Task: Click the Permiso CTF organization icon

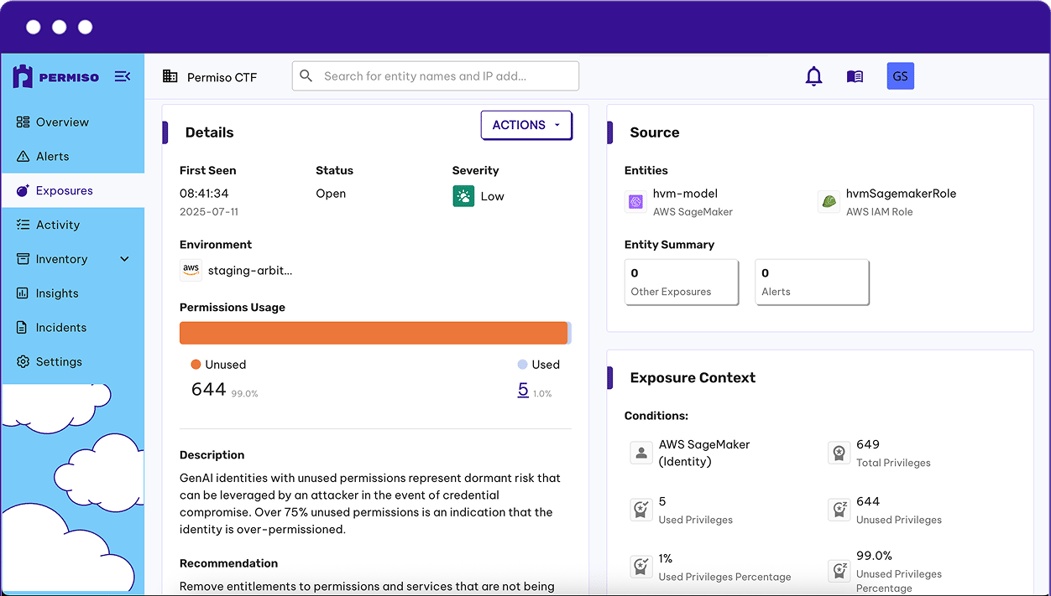Action: click(x=170, y=77)
